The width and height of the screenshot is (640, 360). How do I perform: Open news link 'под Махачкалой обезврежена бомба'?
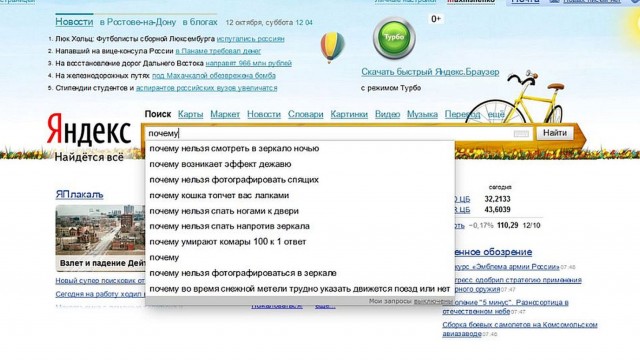(x=213, y=76)
